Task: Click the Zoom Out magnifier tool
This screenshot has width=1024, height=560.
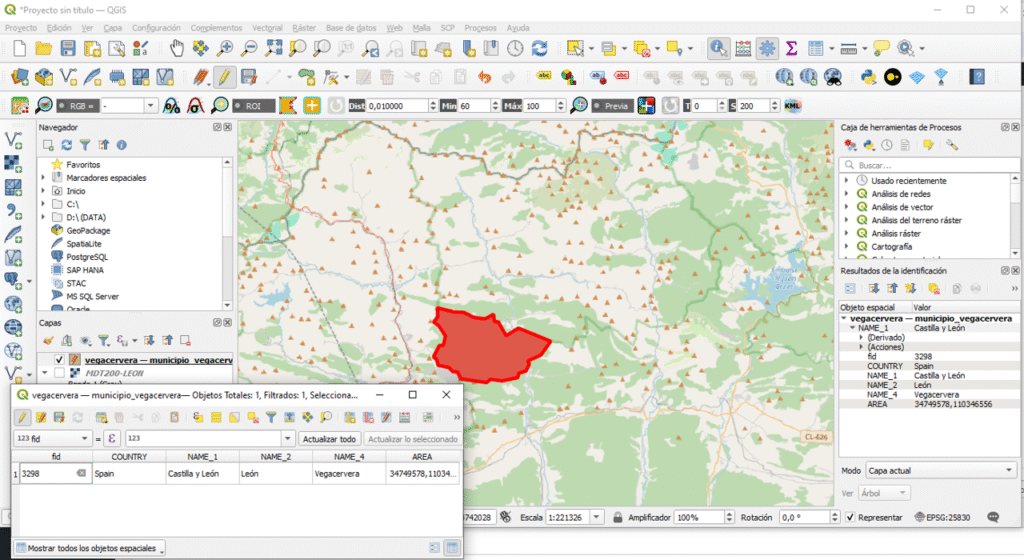Action: [x=249, y=48]
